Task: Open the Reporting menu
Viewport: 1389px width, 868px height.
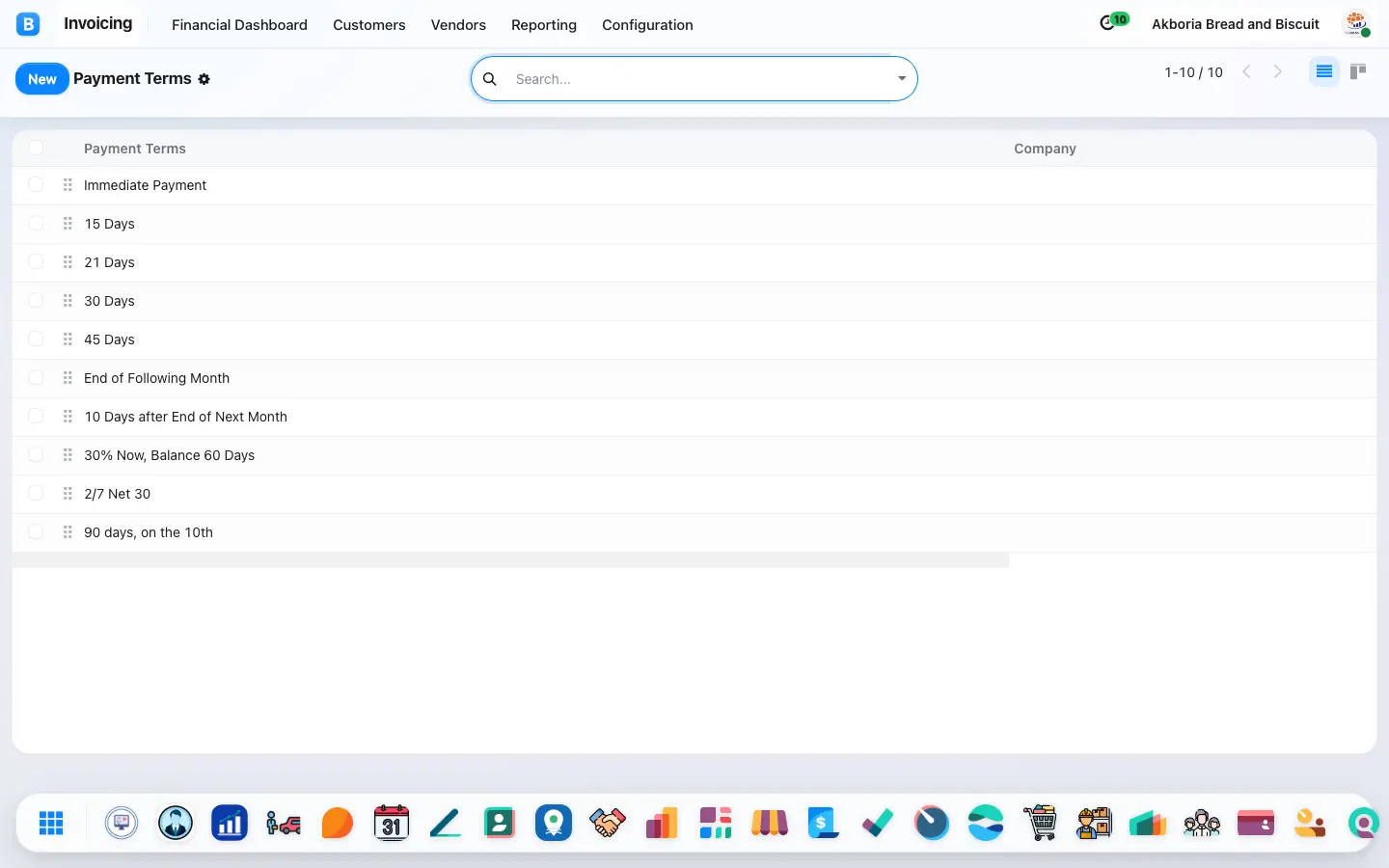Action: pos(544,25)
